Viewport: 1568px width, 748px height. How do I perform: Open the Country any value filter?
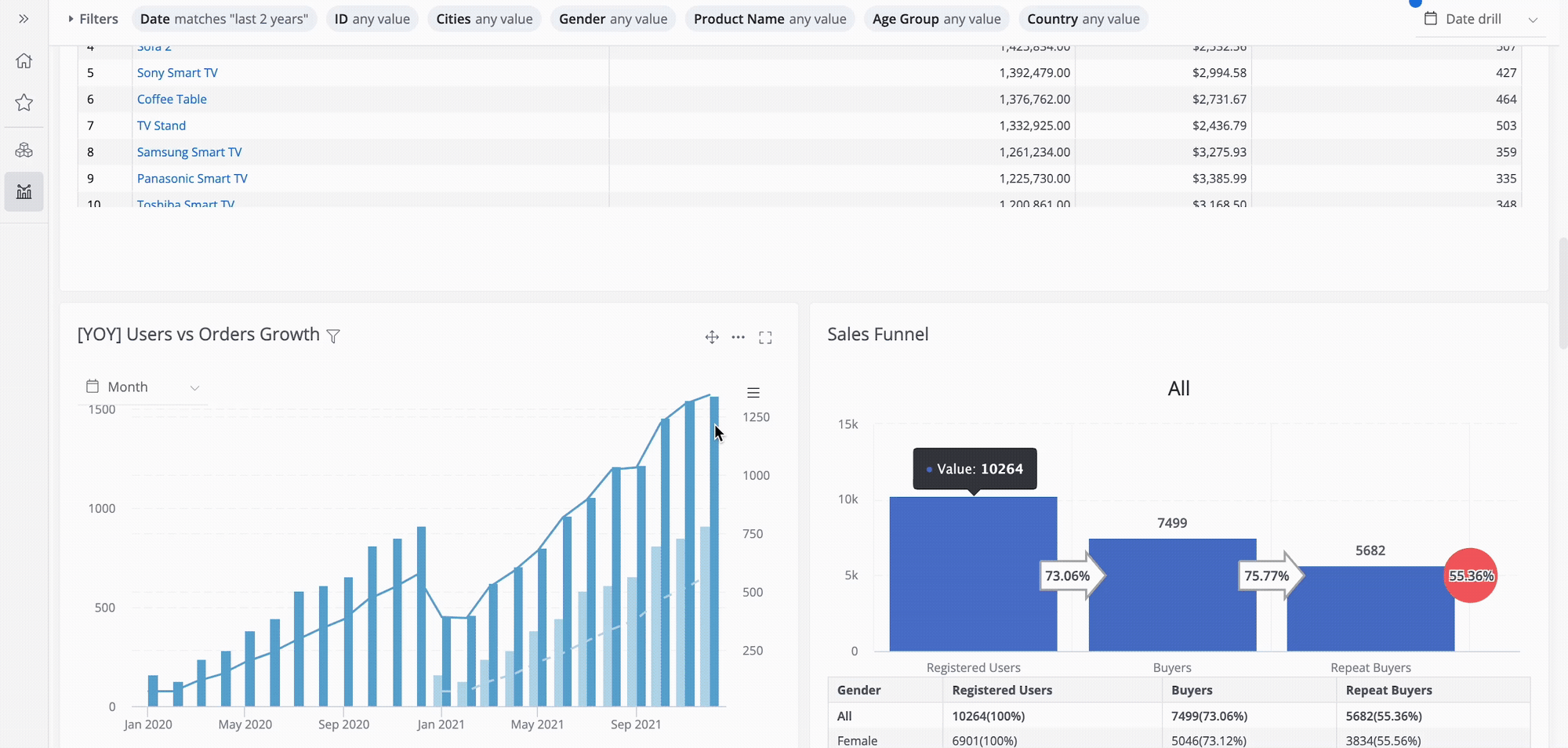1083,19
